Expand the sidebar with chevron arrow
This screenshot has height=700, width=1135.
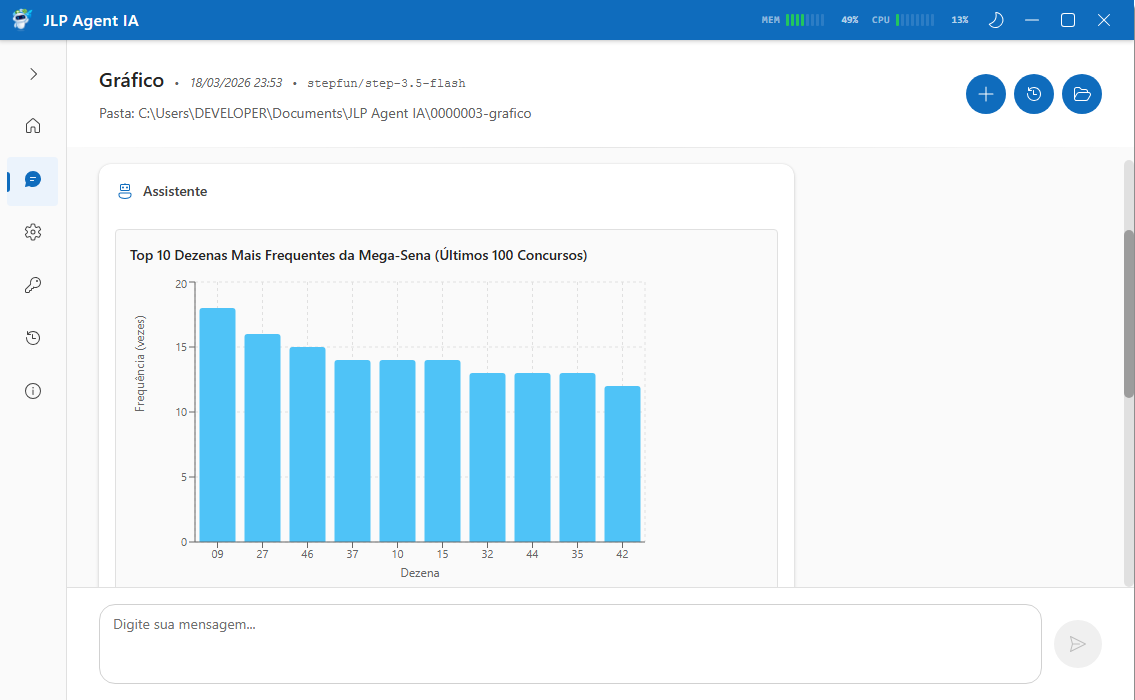[x=33, y=74]
